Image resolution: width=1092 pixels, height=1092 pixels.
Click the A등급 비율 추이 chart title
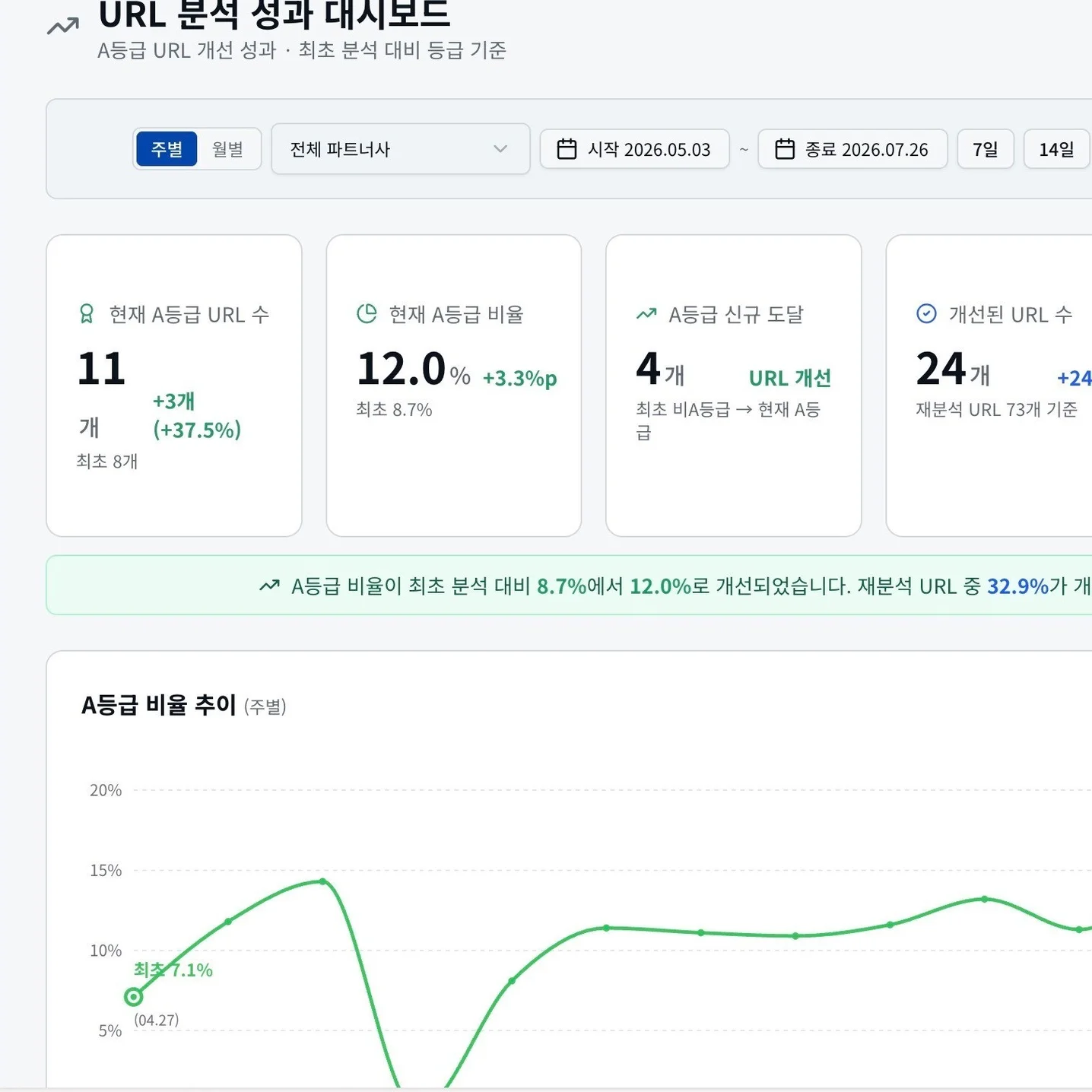point(158,705)
